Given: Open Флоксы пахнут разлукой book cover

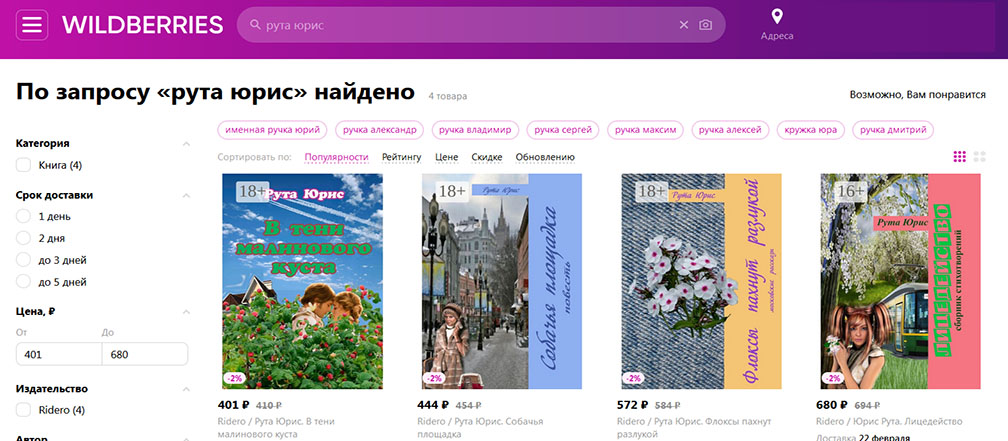Looking at the screenshot, I should pos(701,282).
